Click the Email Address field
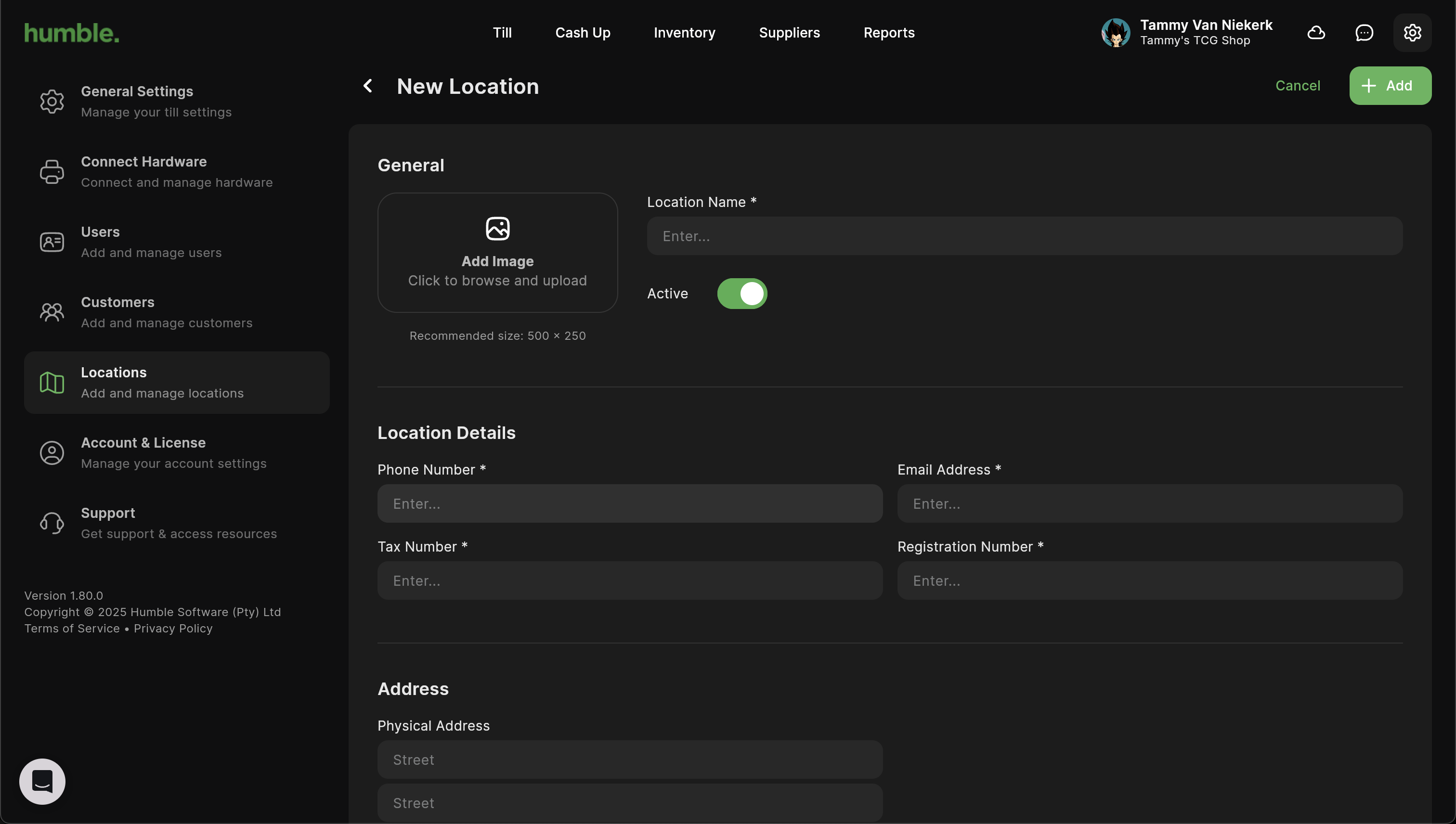Image resolution: width=1456 pixels, height=824 pixels. click(1149, 503)
